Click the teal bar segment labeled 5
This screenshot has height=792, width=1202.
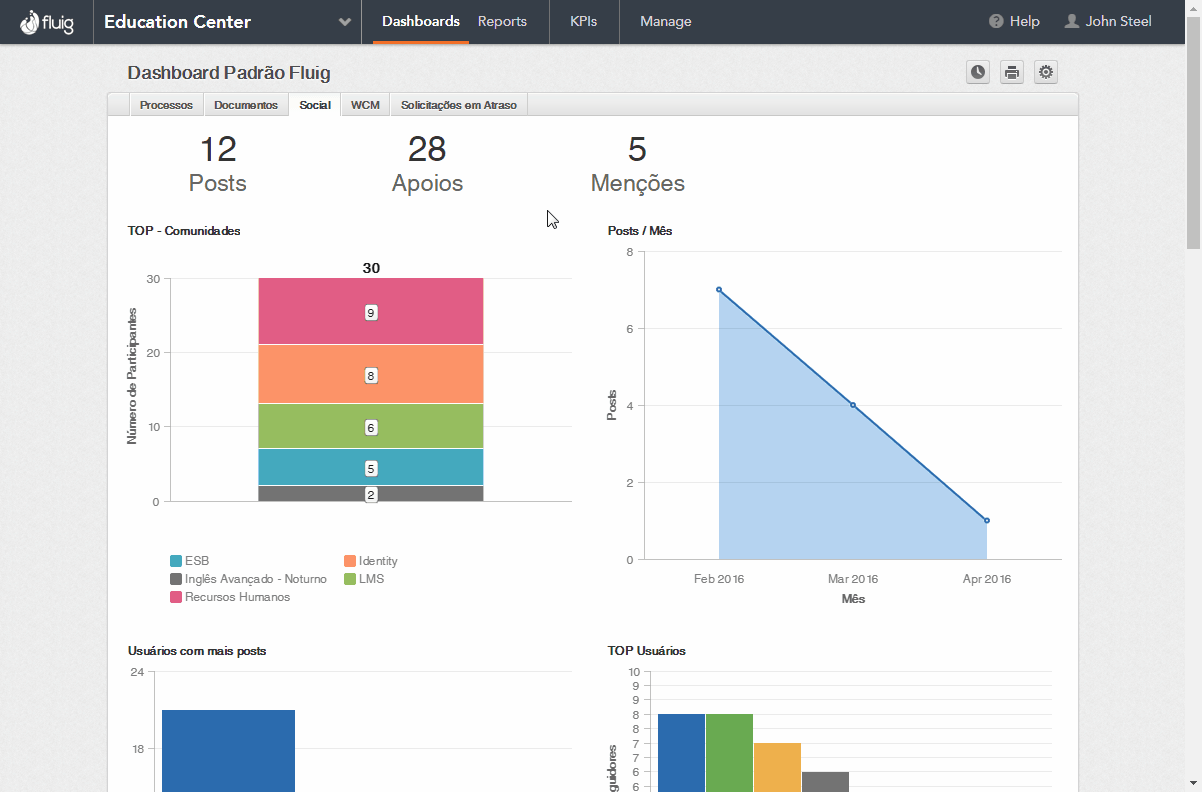click(x=371, y=467)
